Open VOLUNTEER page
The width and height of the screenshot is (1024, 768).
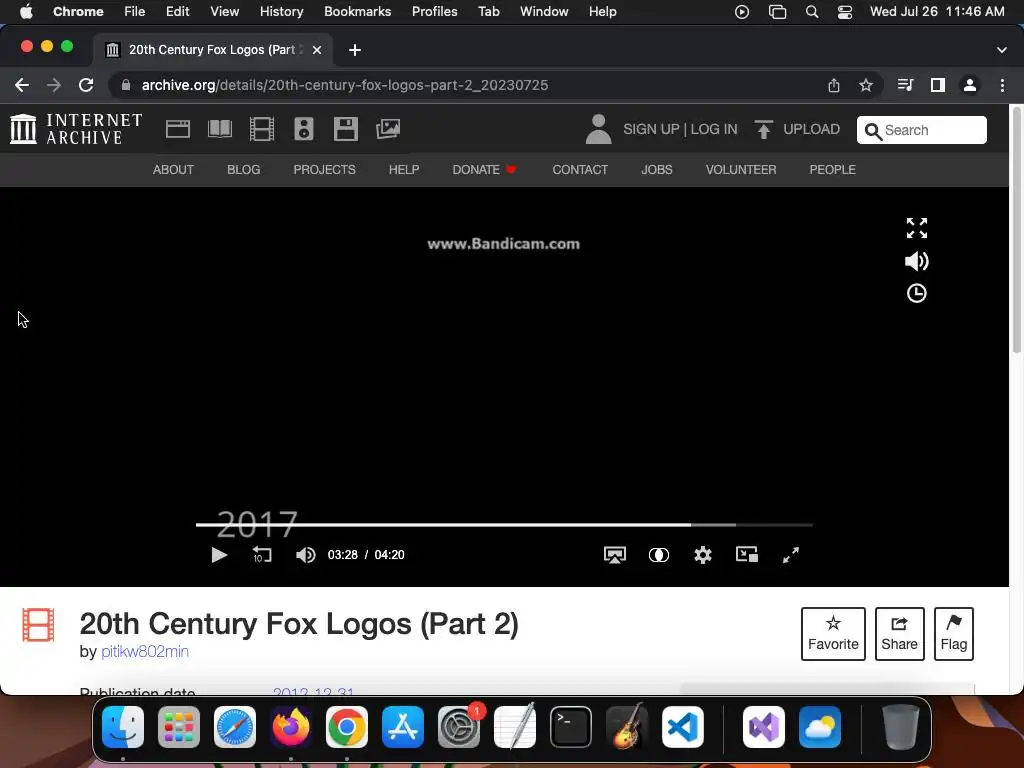point(741,170)
